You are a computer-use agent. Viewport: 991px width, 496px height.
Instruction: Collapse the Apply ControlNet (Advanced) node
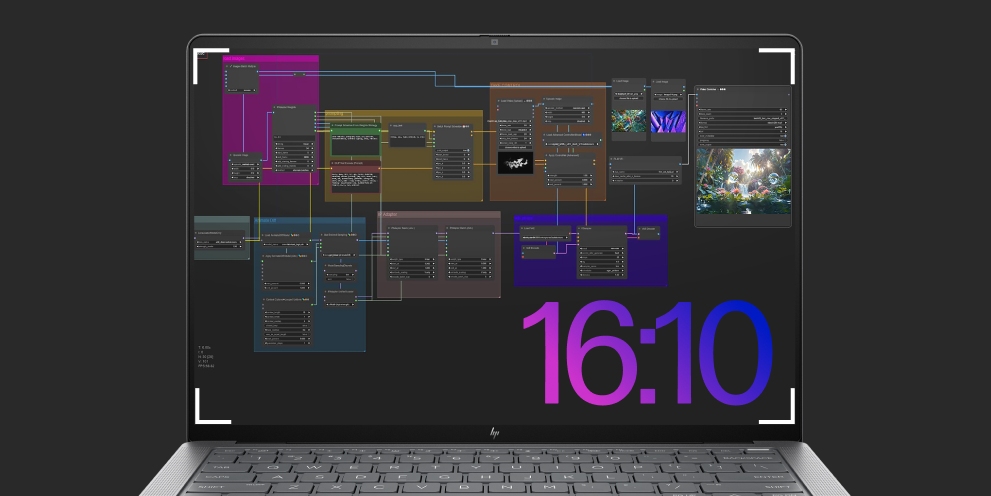point(546,156)
